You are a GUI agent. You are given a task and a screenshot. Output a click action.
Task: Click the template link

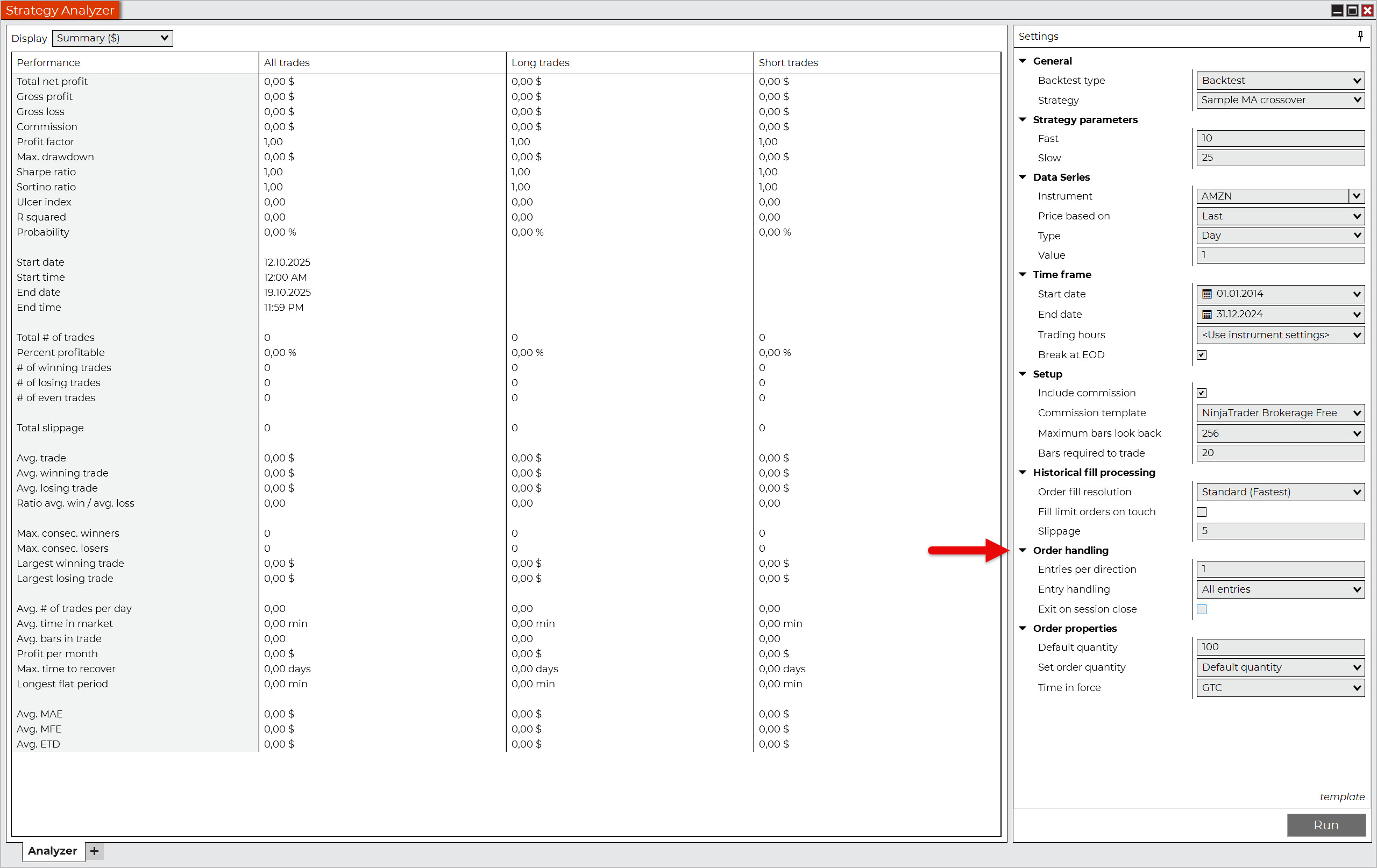pos(1341,796)
